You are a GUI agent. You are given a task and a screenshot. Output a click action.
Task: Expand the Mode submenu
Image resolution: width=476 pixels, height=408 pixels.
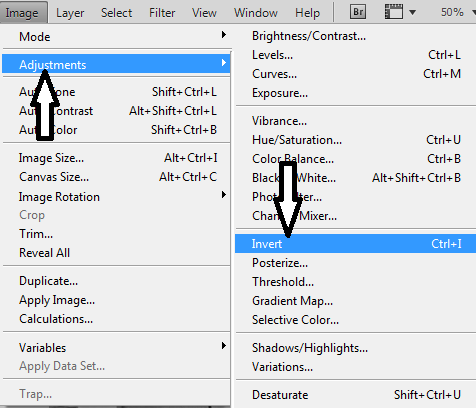coord(116,36)
